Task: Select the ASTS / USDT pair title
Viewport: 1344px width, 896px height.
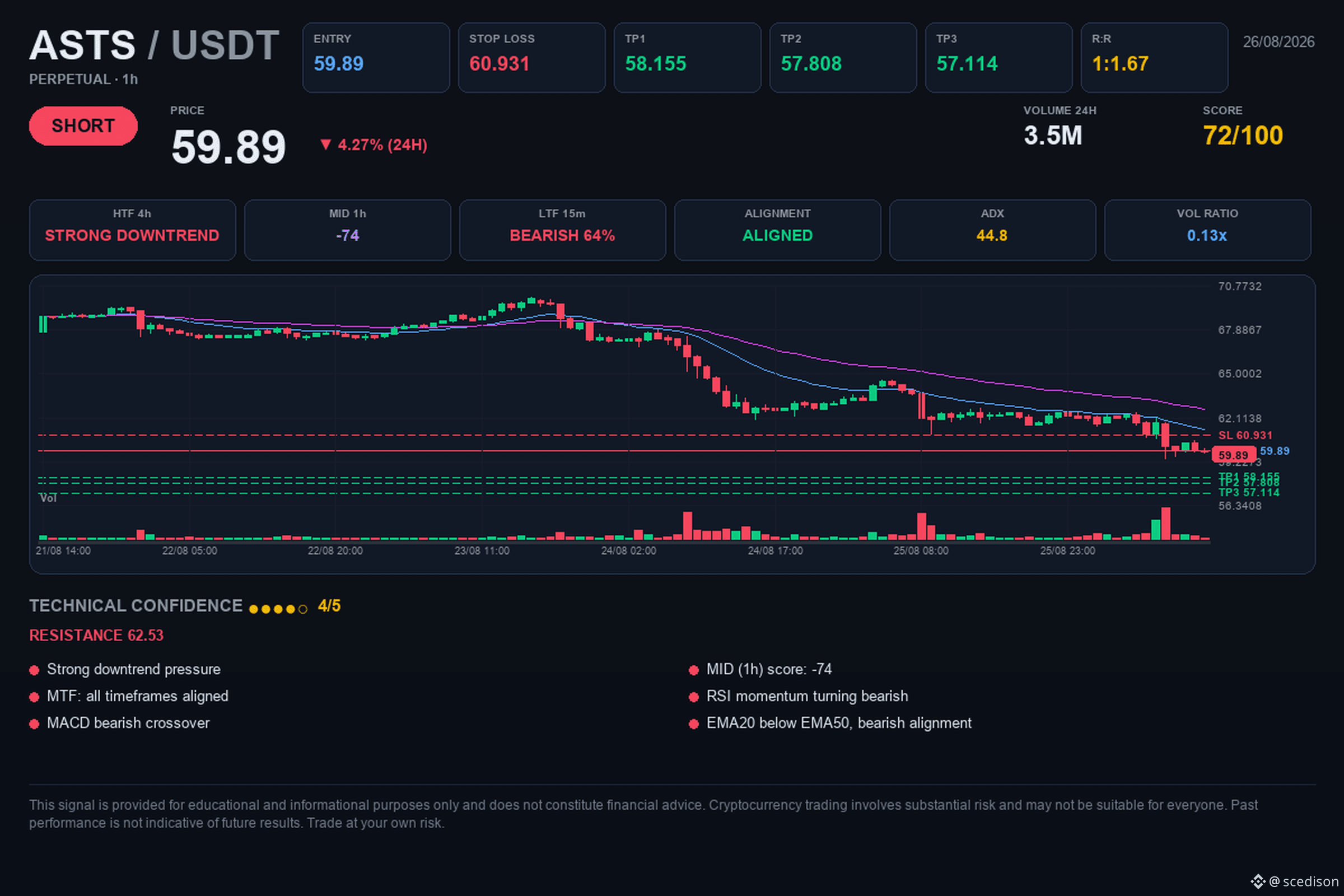Action: point(155,45)
